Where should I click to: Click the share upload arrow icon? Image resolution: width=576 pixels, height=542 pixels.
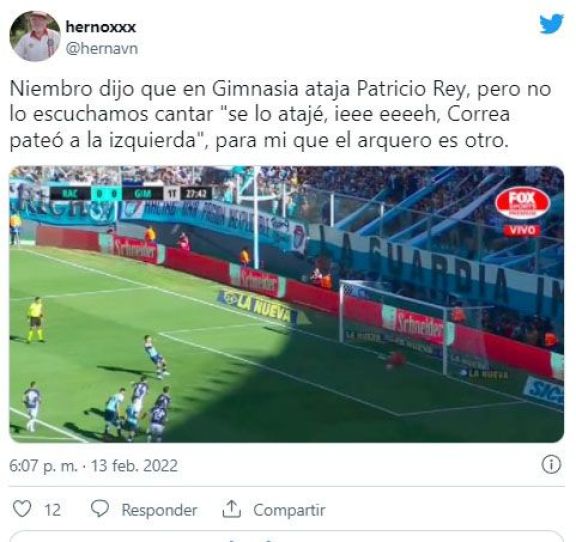click(231, 509)
